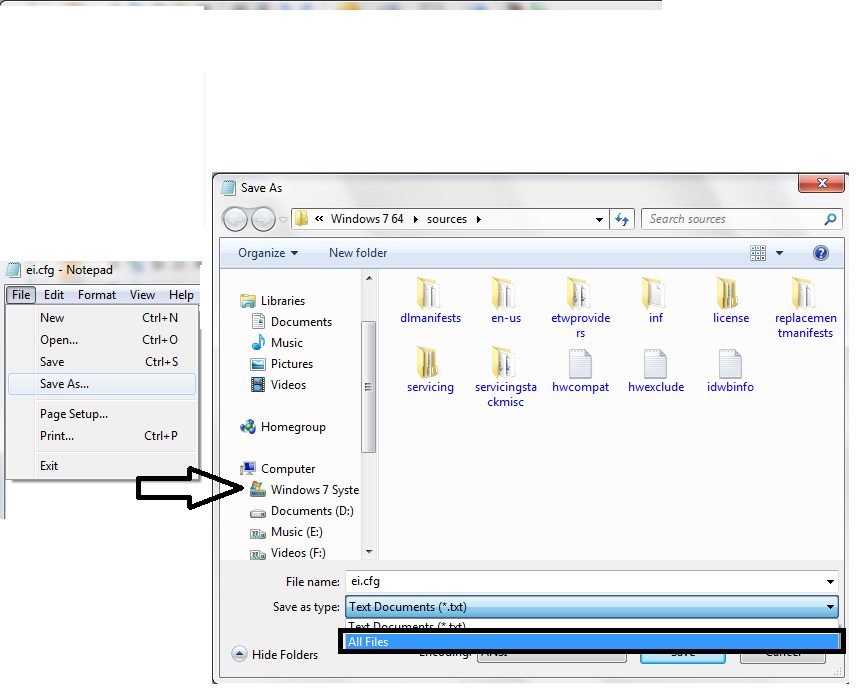Choose Exit from File menu
856x695 pixels.
pyautogui.click(x=102, y=466)
